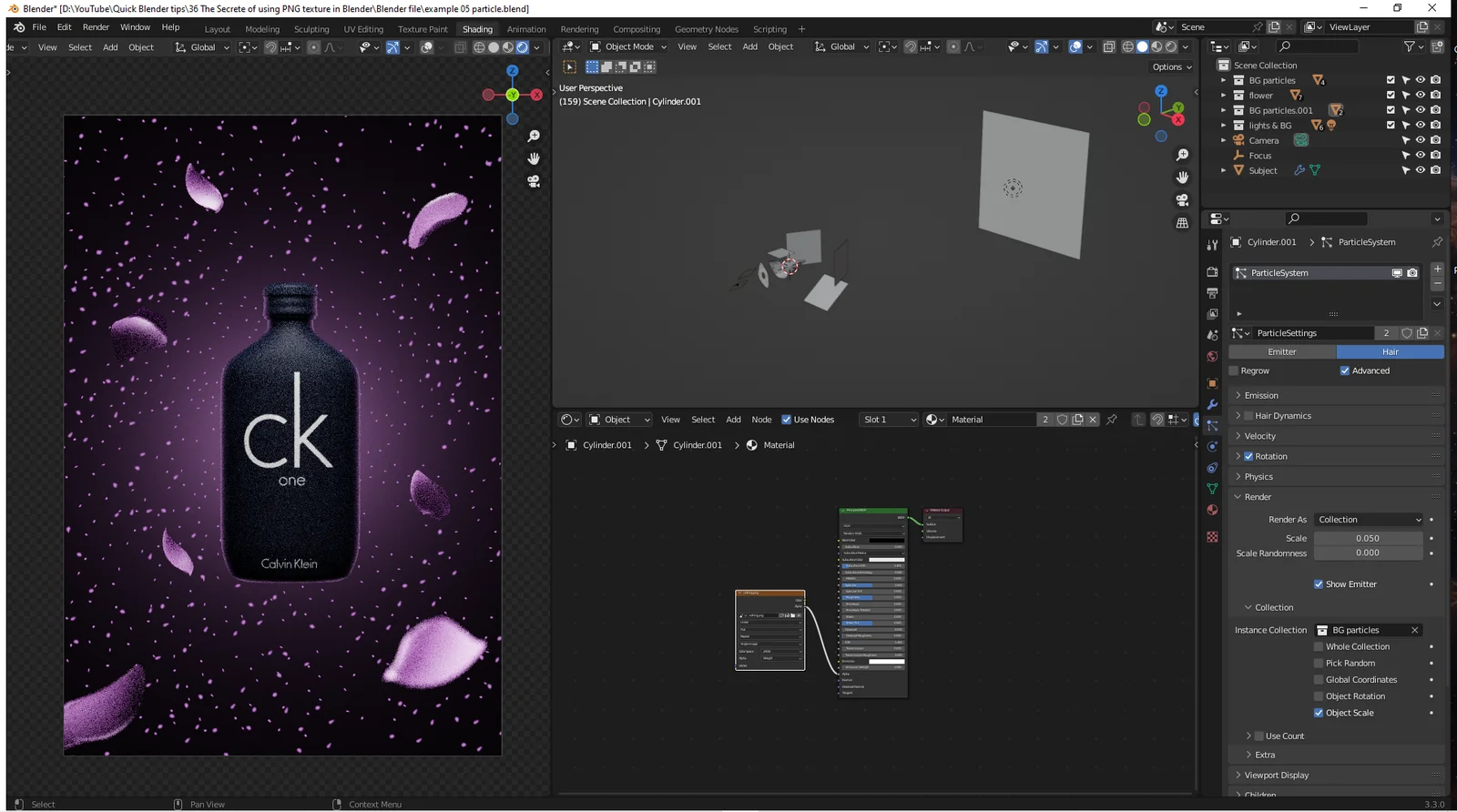This screenshot has height=812, width=1457.
Task: Disable Focus object in renders
Action: (1436, 156)
